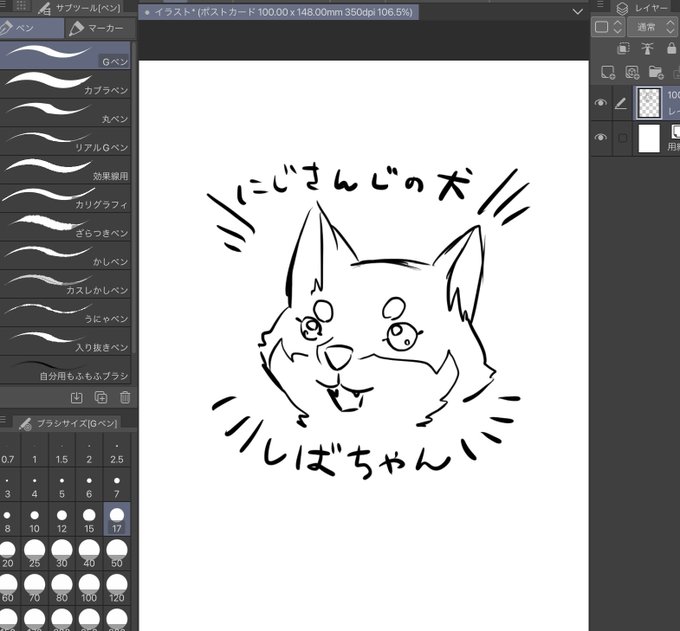Choose brush size 10
This screenshot has width=680, height=631.
pyautogui.click(x=35, y=520)
